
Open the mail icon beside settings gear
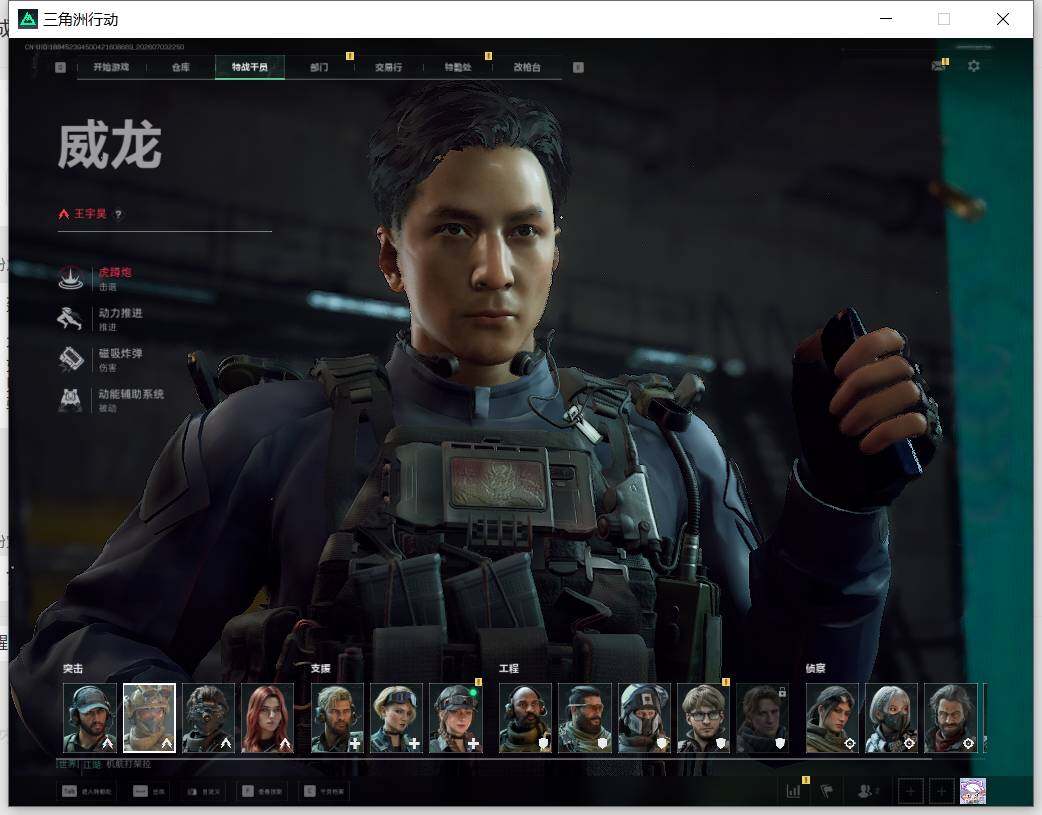[x=938, y=66]
